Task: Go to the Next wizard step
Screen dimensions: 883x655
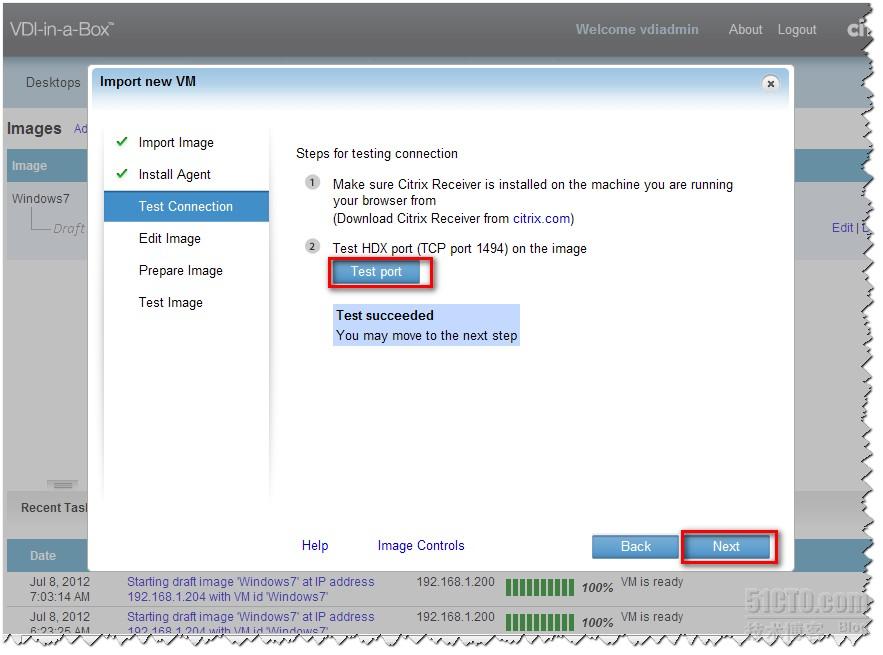Action: 726,546
